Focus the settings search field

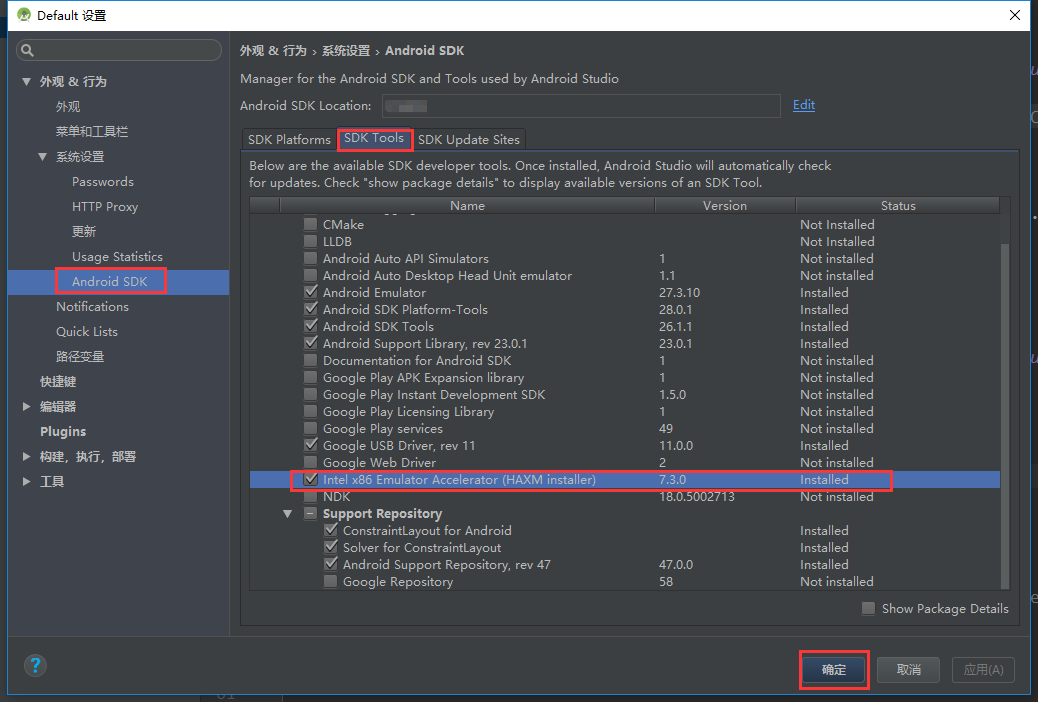119,50
